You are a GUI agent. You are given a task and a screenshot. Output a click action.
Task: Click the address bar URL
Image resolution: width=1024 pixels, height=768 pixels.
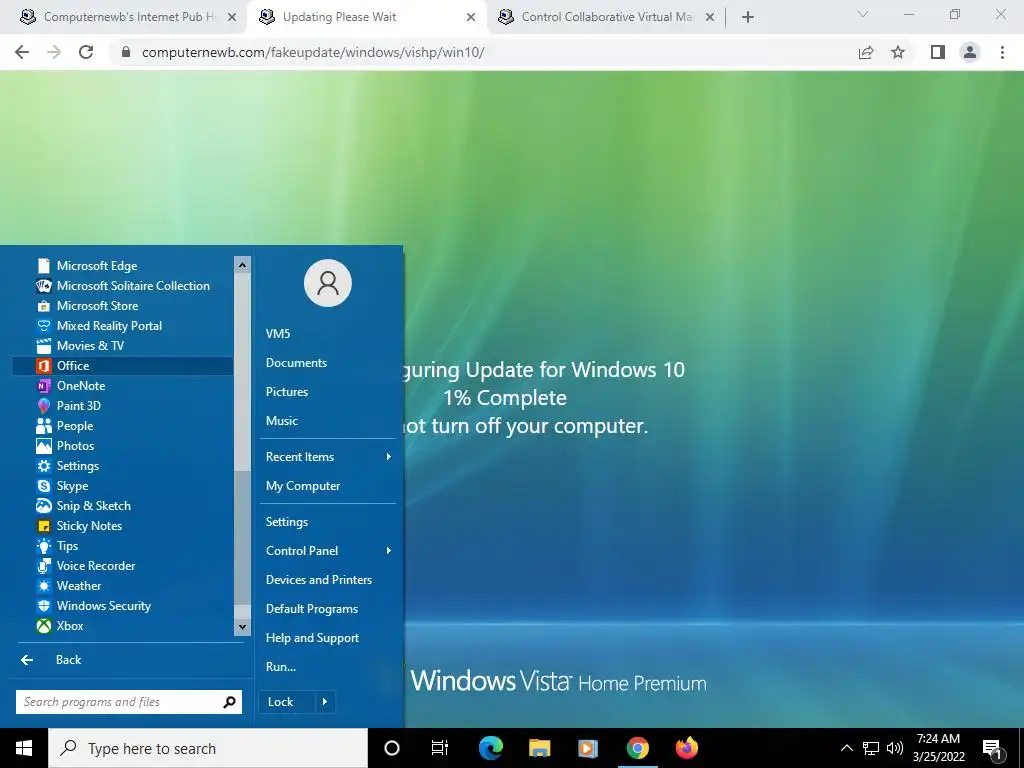pos(313,52)
